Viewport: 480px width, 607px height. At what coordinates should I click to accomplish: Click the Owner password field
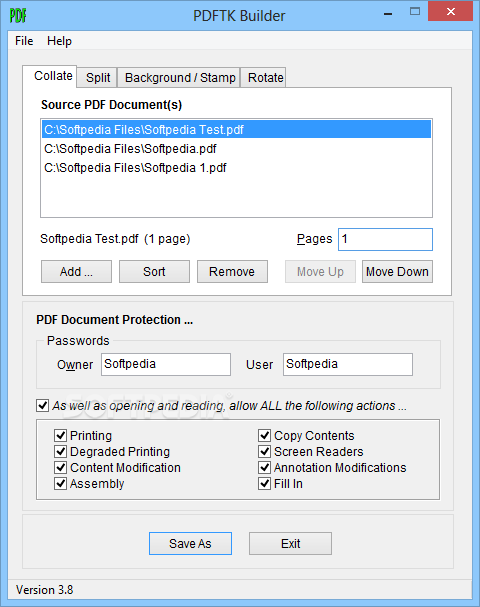(166, 364)
